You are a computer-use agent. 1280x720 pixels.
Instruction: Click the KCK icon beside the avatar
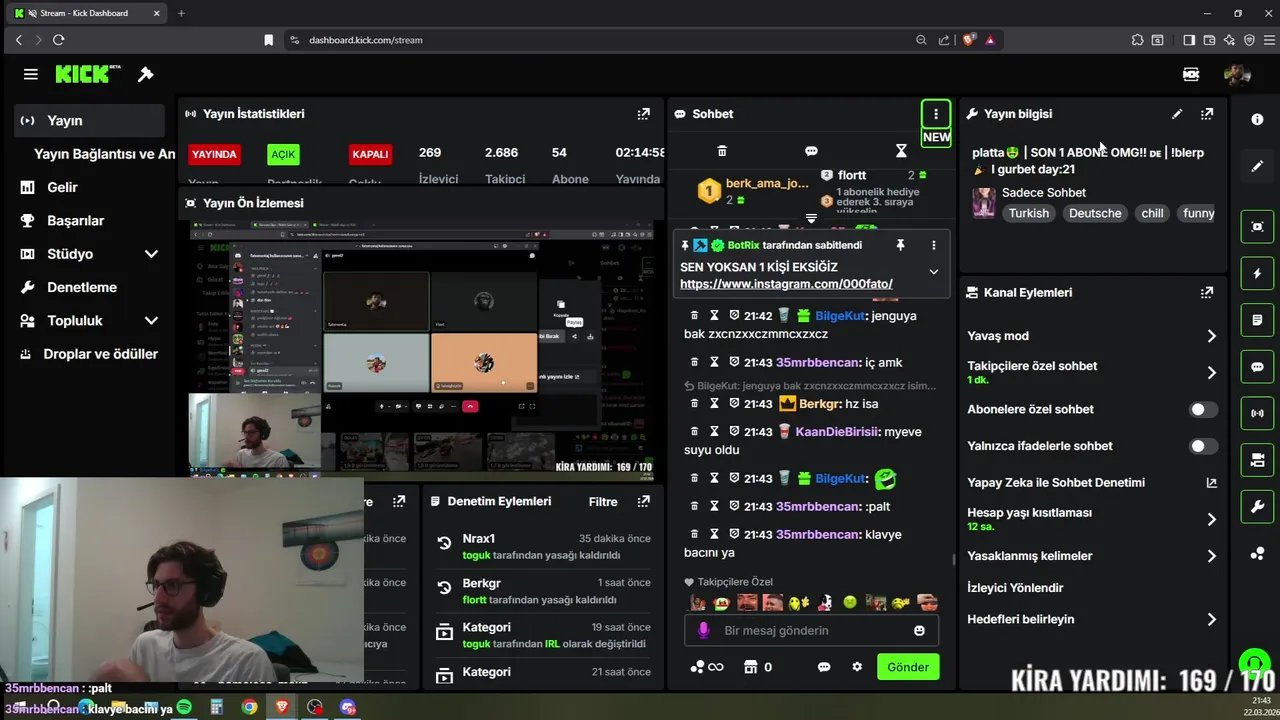1191,74
